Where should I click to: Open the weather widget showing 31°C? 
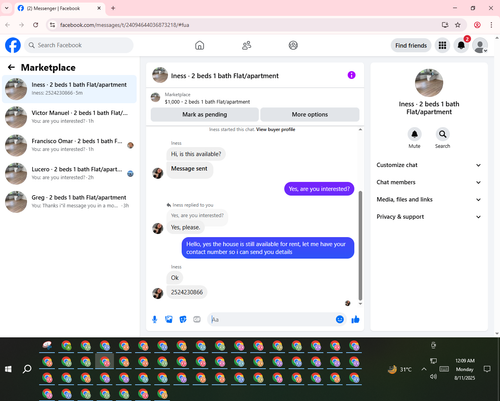[x=400, y=369]
